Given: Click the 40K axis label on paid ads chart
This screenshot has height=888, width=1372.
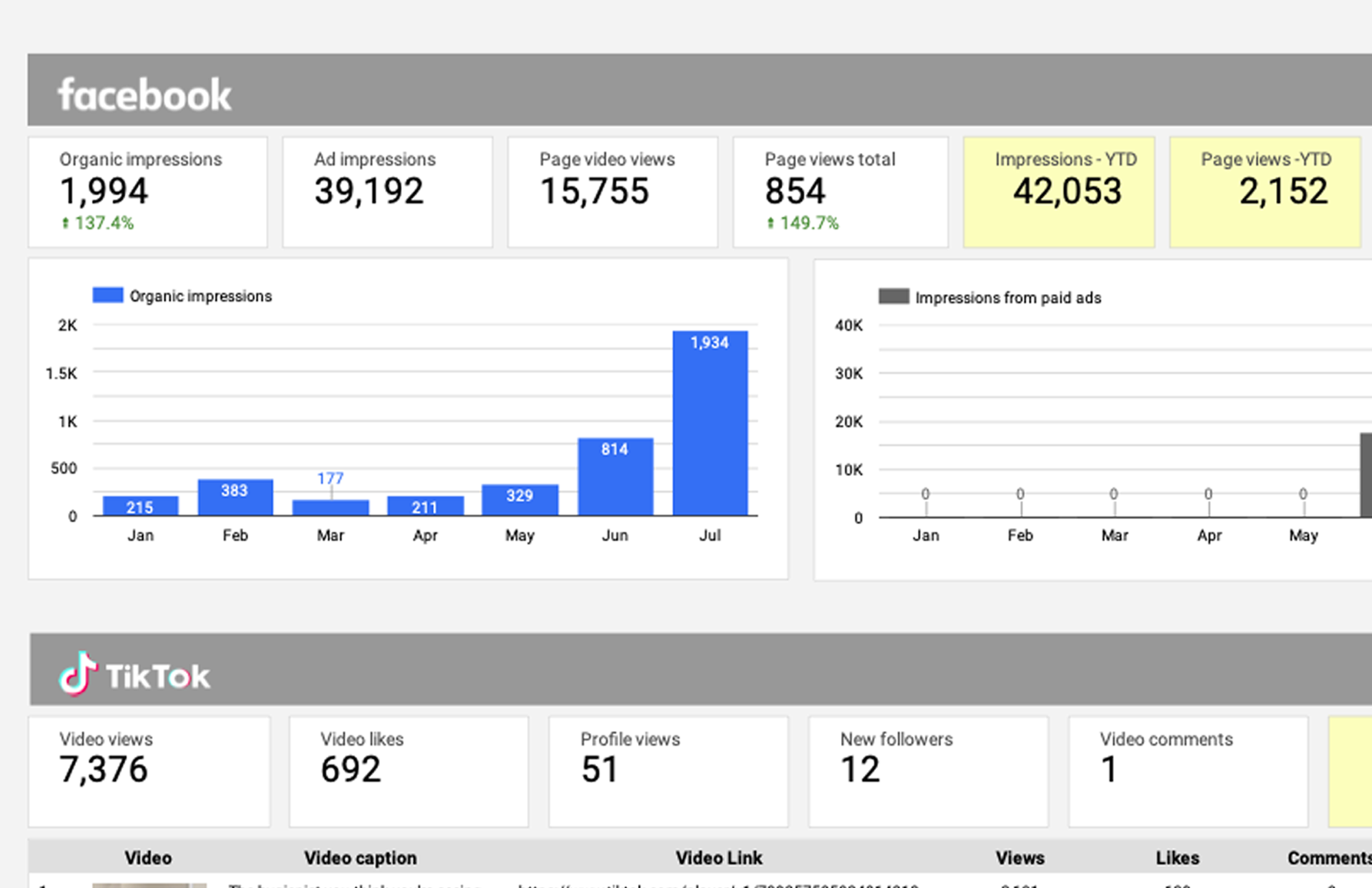Looking at the screenshot, I should coord(849,326).
